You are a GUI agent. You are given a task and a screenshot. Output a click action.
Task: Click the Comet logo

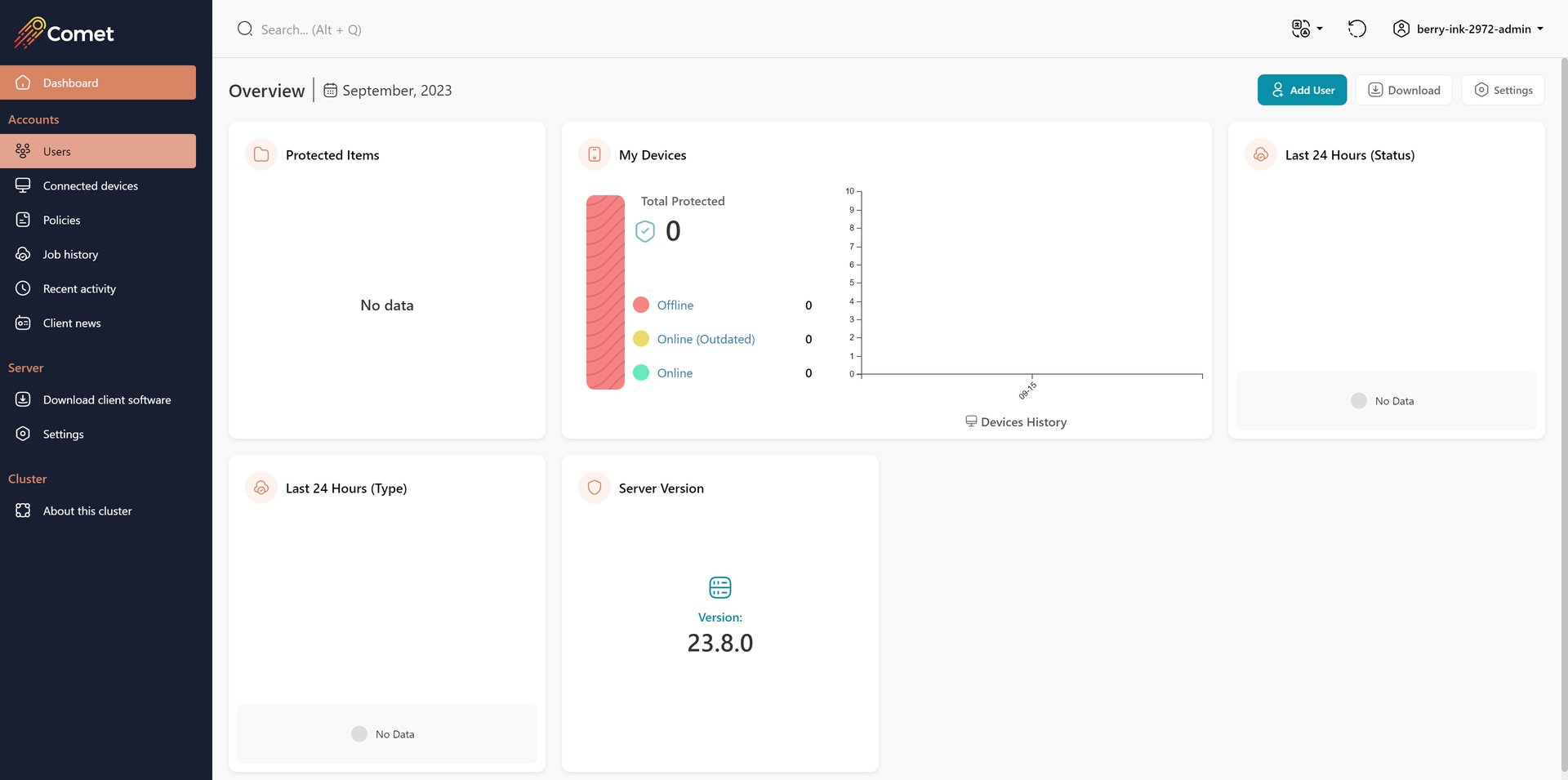(x=64, y=33)
